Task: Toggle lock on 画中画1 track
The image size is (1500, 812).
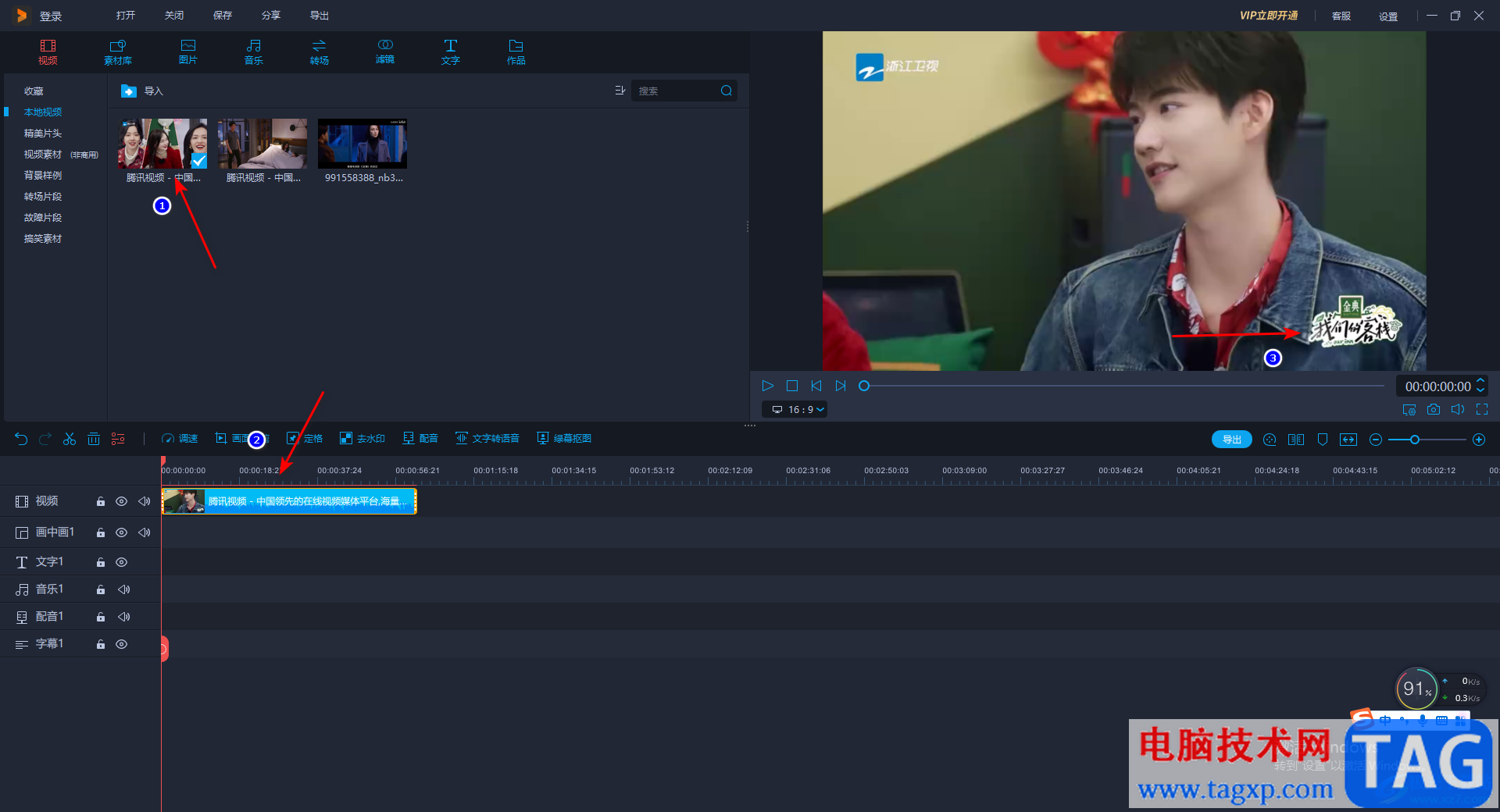Action: [101, 532]
